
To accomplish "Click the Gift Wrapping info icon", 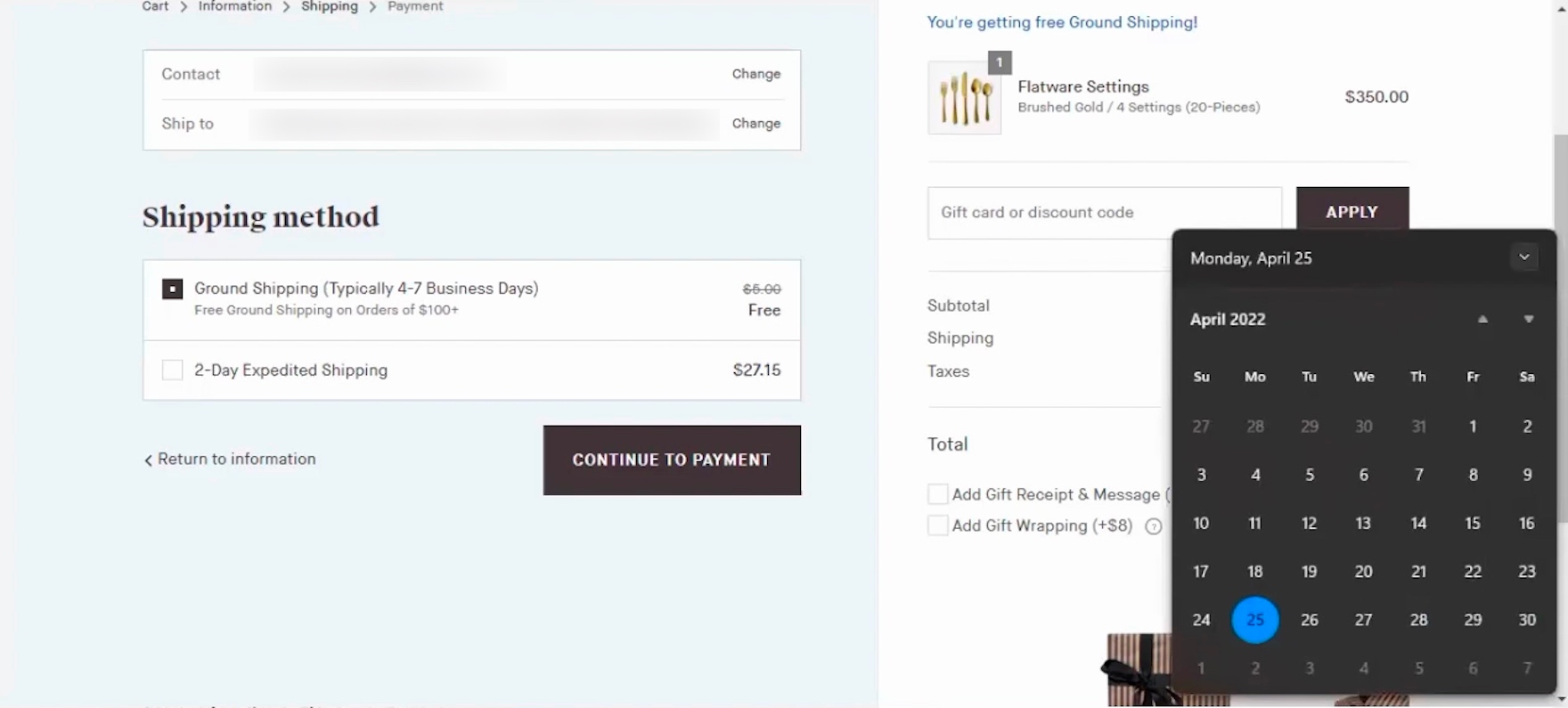I will 1154,526.
